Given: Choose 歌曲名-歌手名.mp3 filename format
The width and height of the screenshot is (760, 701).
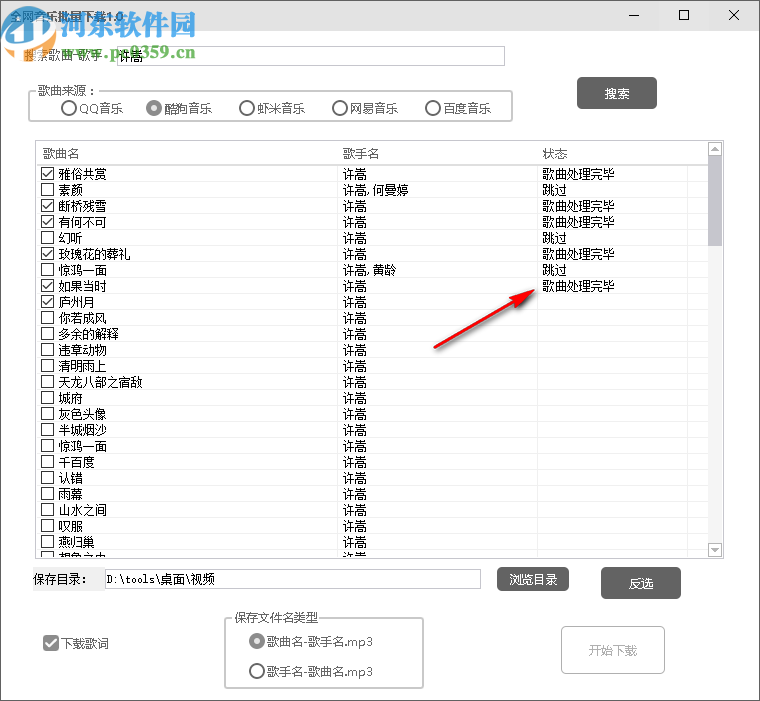Looking at the screenshot, I should click(256, 641).
